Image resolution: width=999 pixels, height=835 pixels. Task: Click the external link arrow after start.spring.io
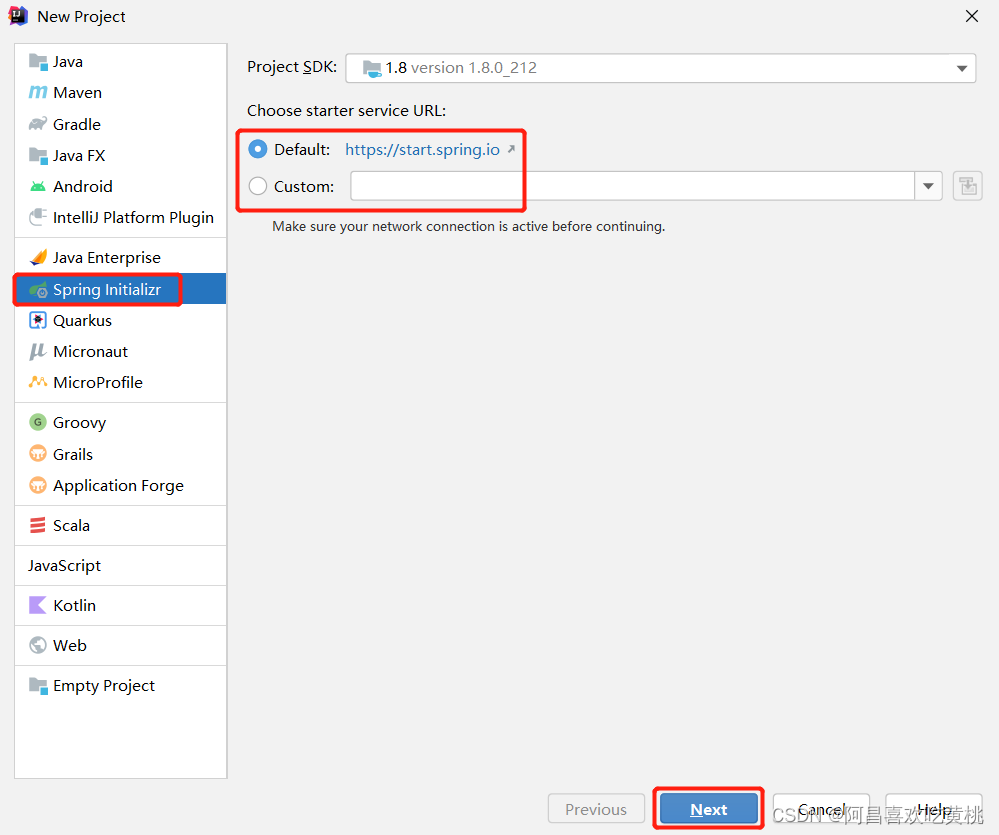tap(511, 149)
